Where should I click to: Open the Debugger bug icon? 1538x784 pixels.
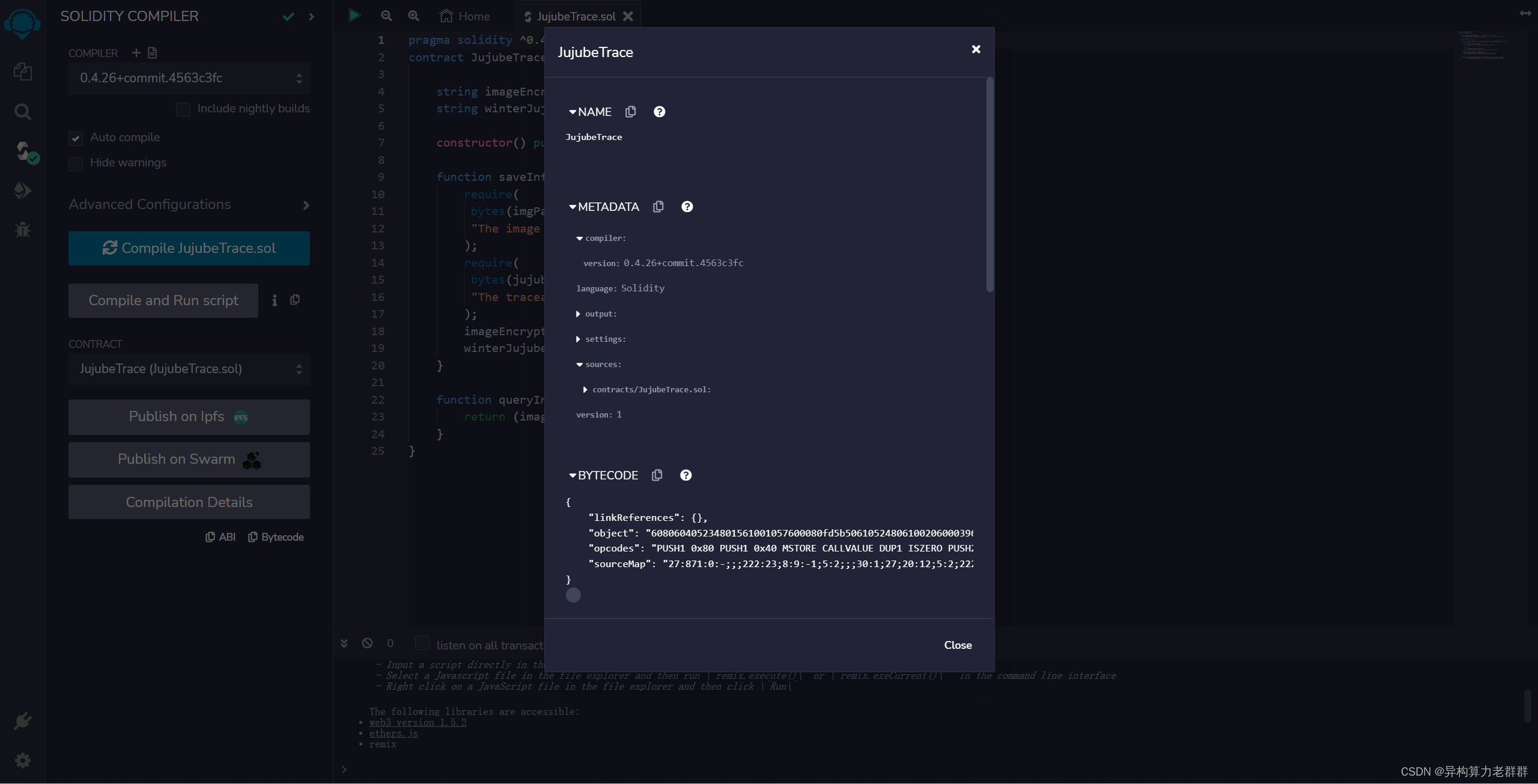(23, 230)
